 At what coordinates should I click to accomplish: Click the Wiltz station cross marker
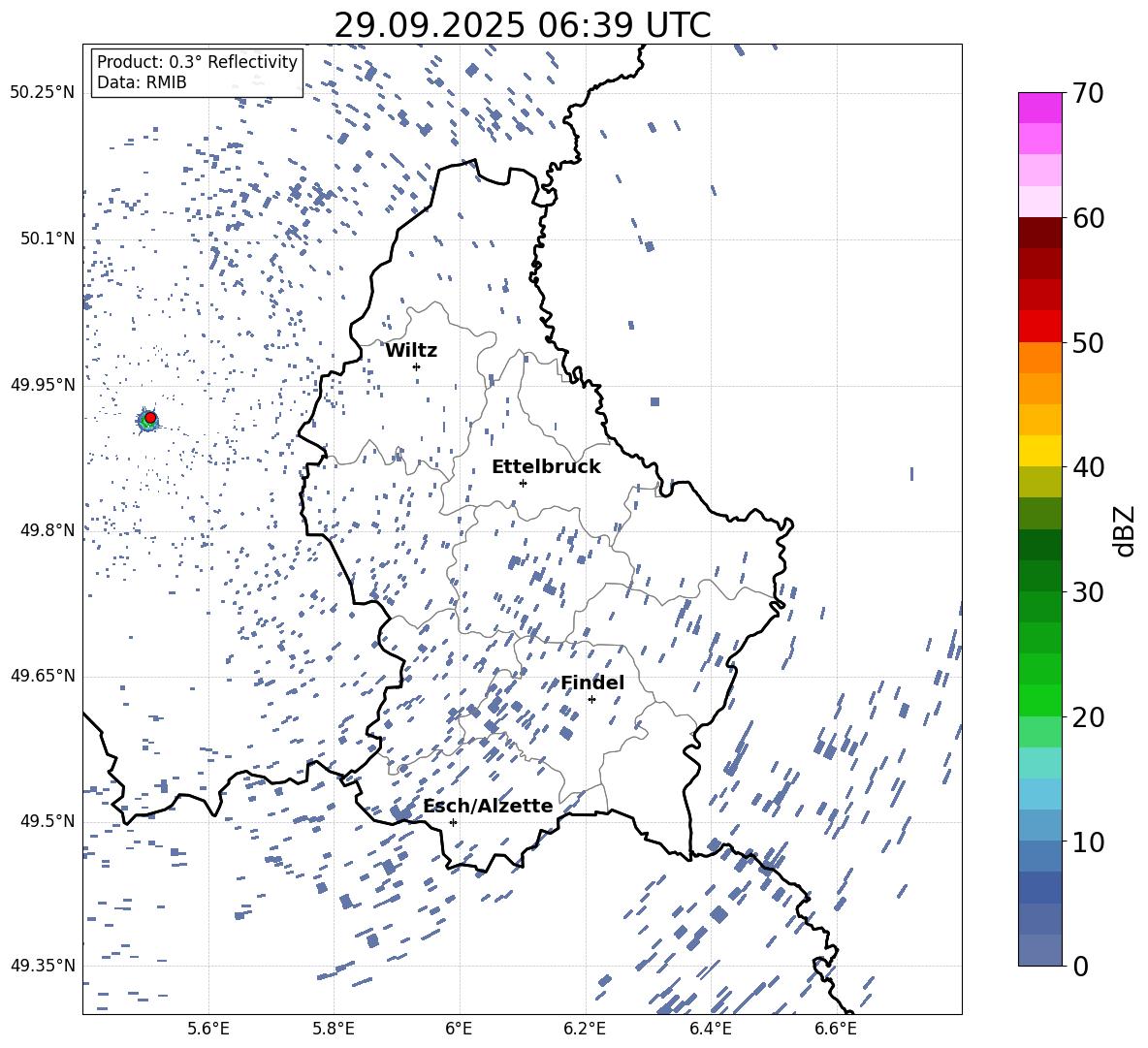coord(417,366)
